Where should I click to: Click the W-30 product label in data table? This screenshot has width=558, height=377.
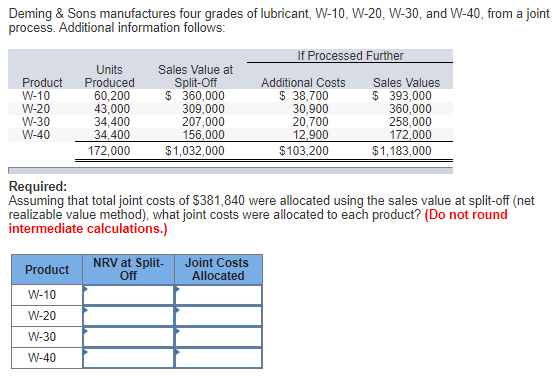click(36, 122)
